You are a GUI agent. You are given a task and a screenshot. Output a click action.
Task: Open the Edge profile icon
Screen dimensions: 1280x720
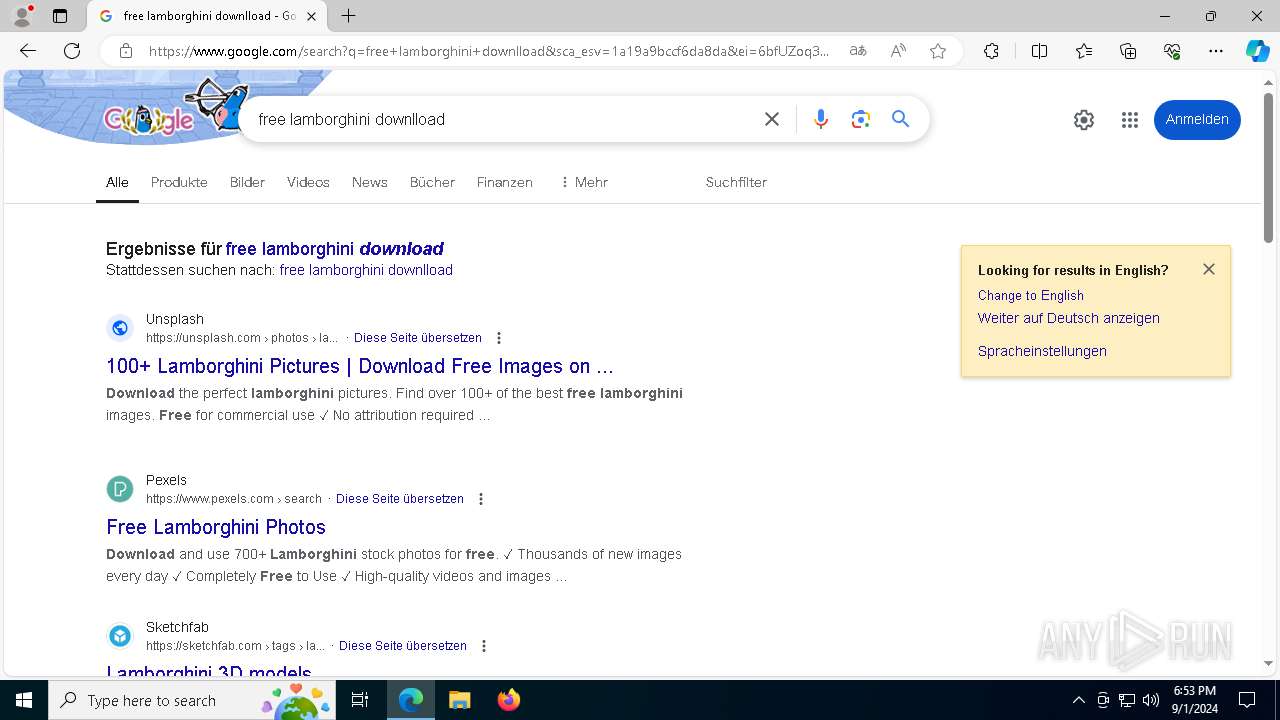(x=22, y=16)
